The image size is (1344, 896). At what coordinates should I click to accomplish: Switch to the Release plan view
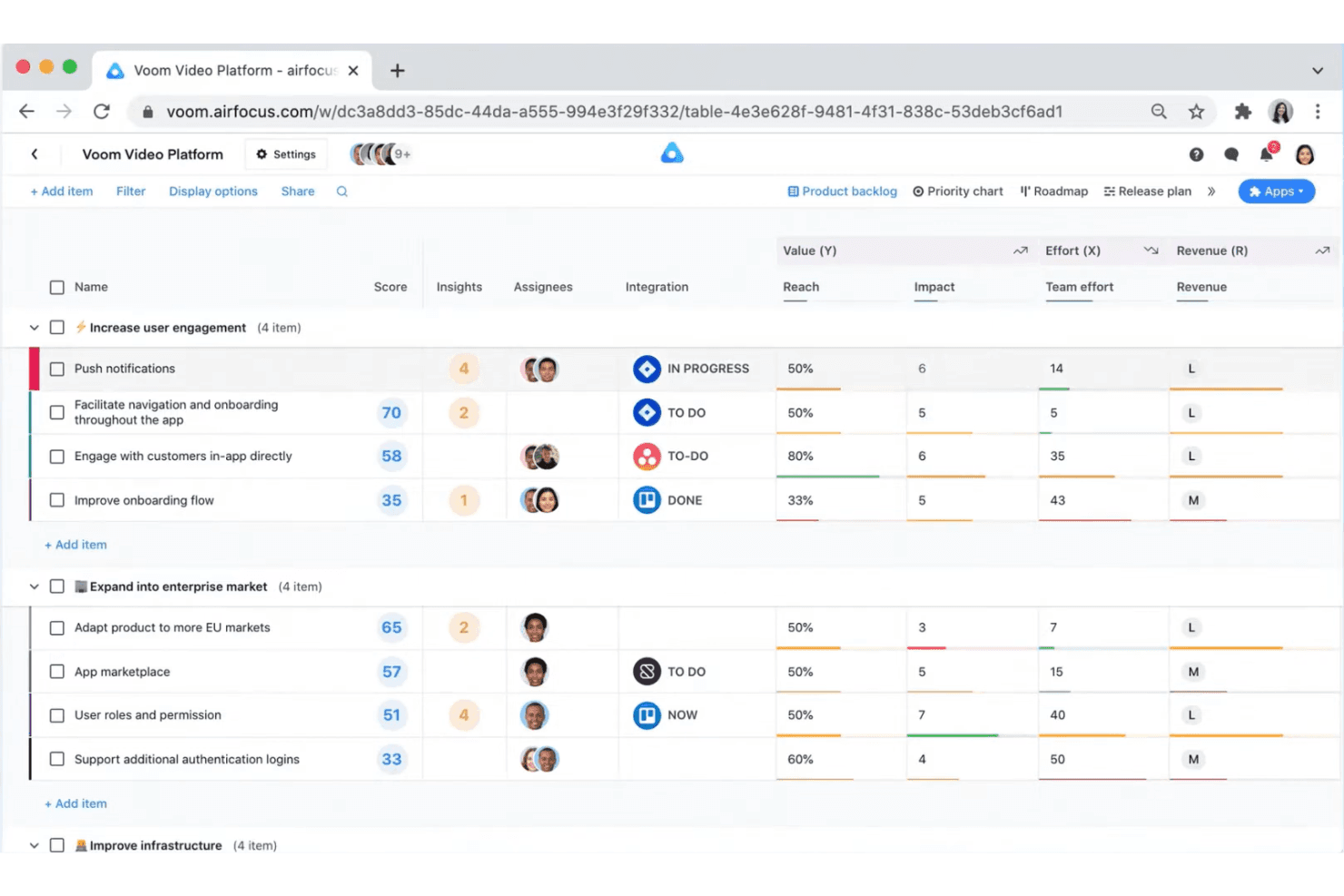pyautogui.click(x=1148, y=192)
